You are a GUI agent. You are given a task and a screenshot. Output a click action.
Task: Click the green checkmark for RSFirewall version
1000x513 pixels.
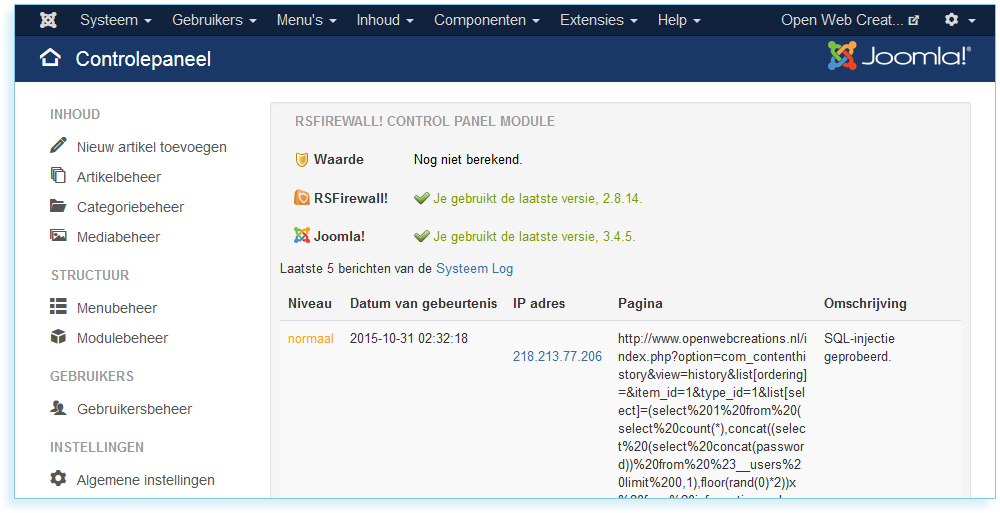coord(422,198)
